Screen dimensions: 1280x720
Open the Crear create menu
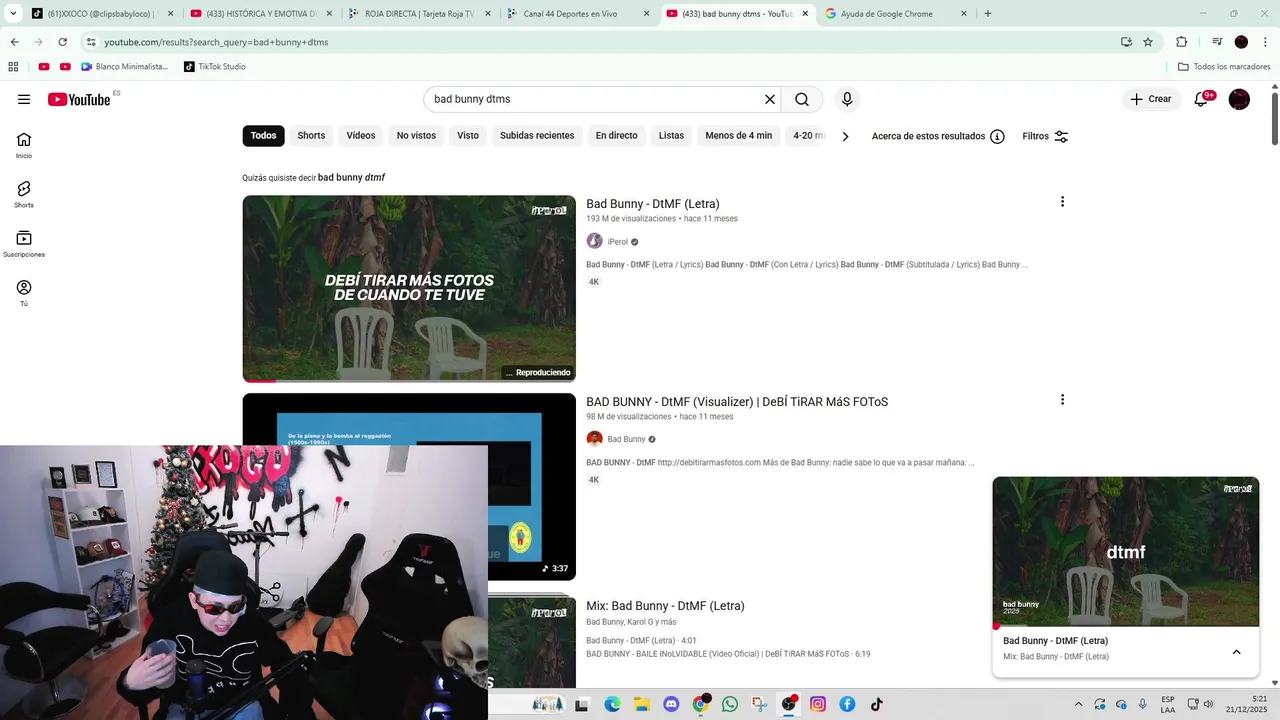click(1151, 99)
